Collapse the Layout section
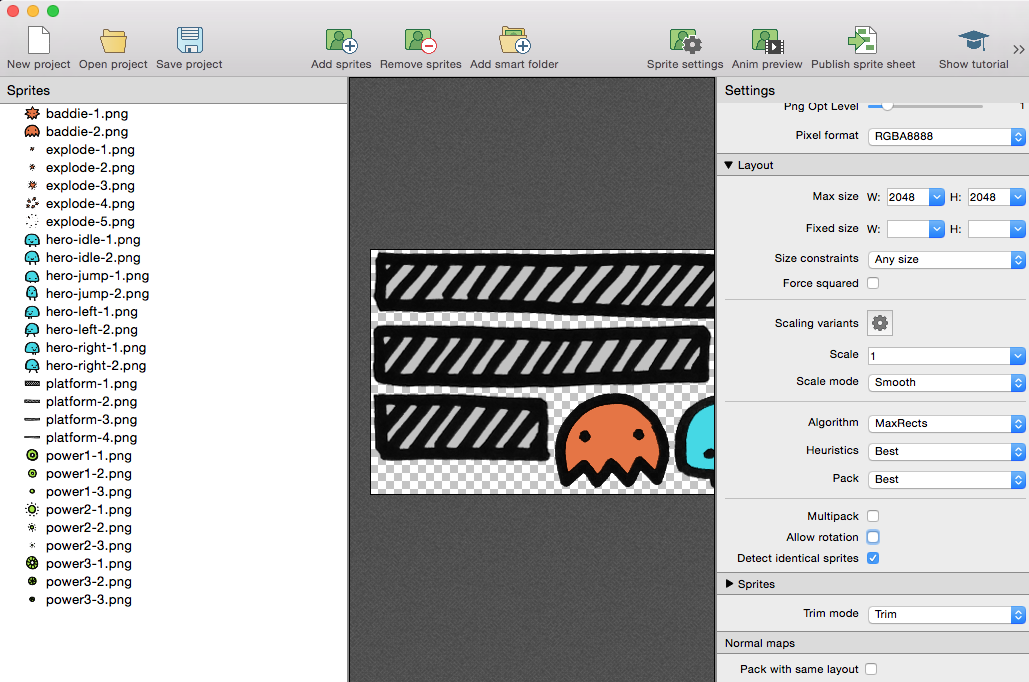 tap(728, 165)
